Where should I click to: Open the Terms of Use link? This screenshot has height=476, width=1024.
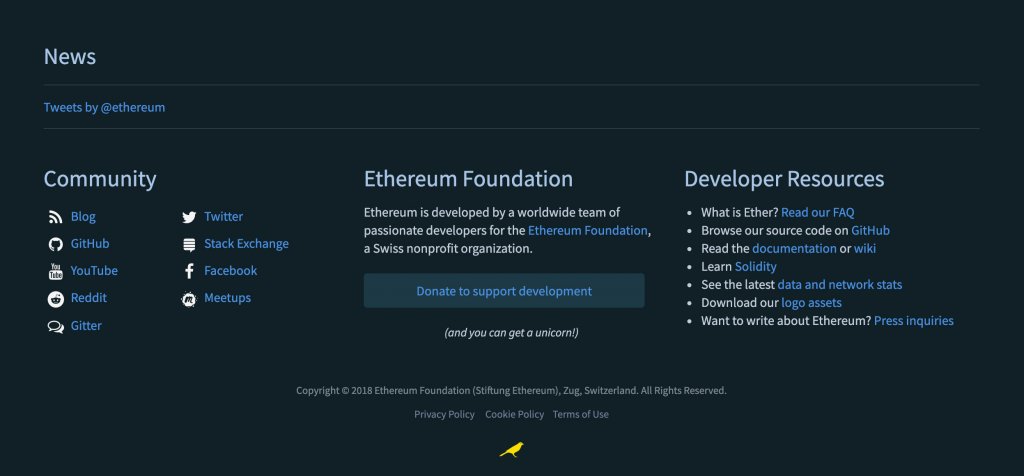580,414
